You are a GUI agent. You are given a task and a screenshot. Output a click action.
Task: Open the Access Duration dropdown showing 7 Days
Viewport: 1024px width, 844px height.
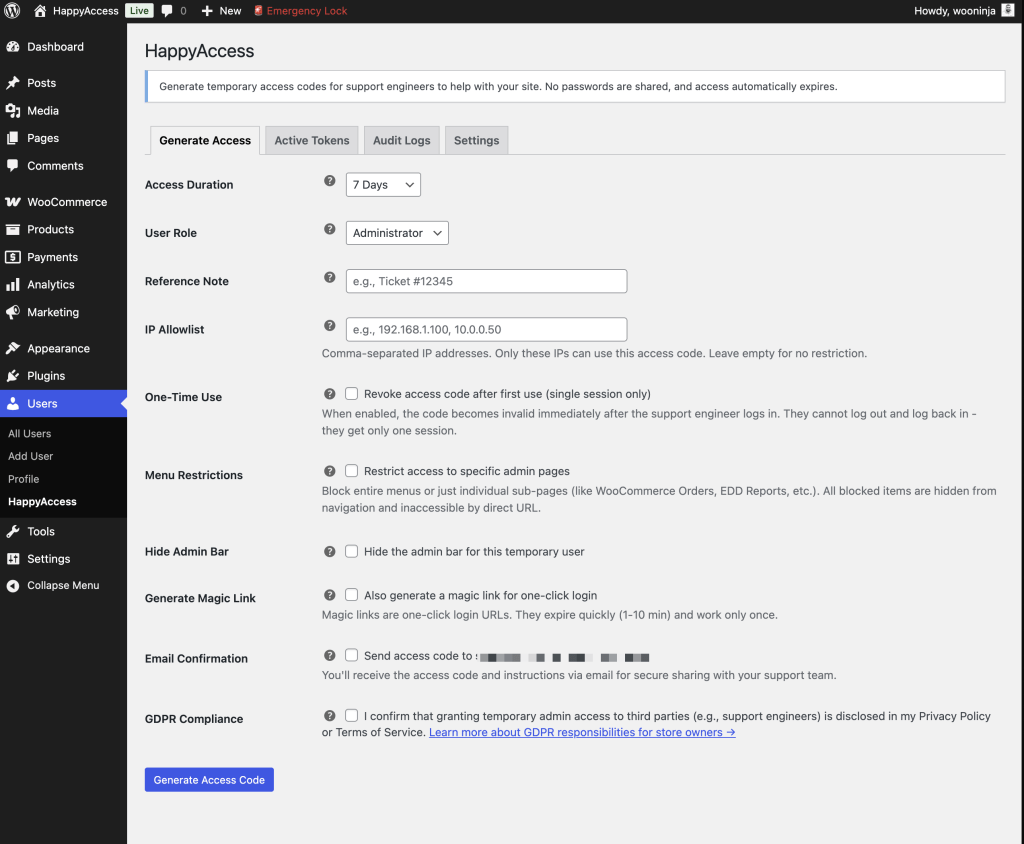click(x=383, y=185)
